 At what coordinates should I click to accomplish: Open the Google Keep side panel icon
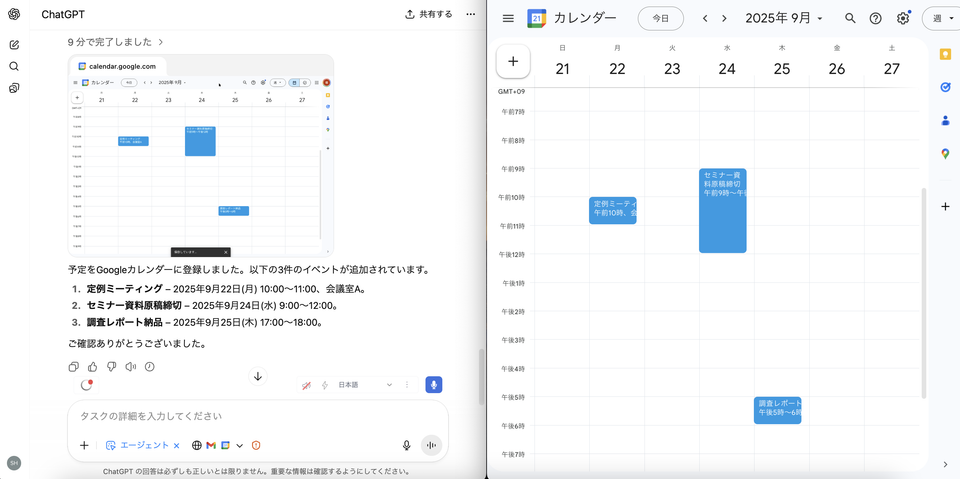(x=945, y=54)
